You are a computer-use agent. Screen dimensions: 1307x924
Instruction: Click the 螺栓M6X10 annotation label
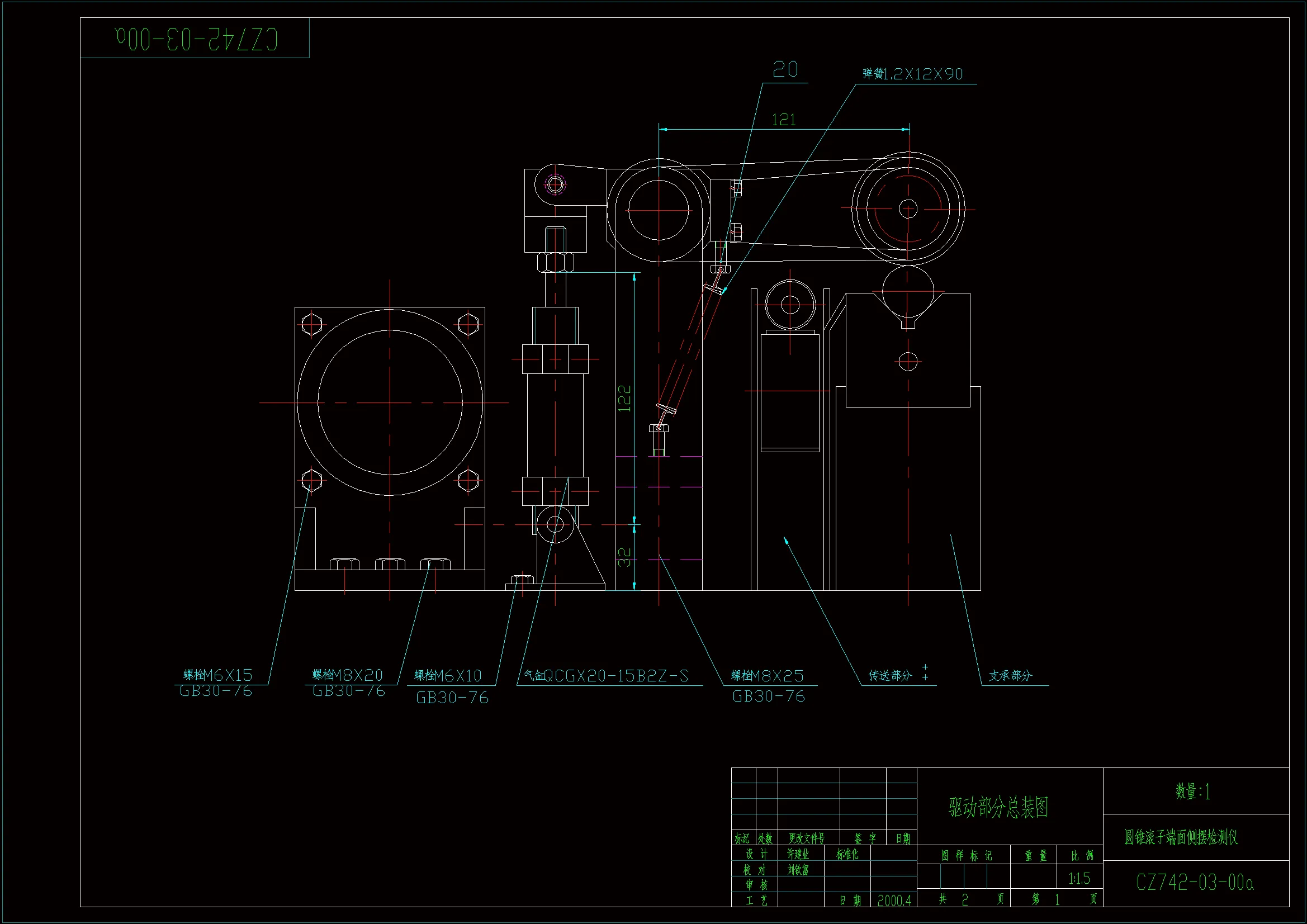pyautogui.click(x=447, y=676)
